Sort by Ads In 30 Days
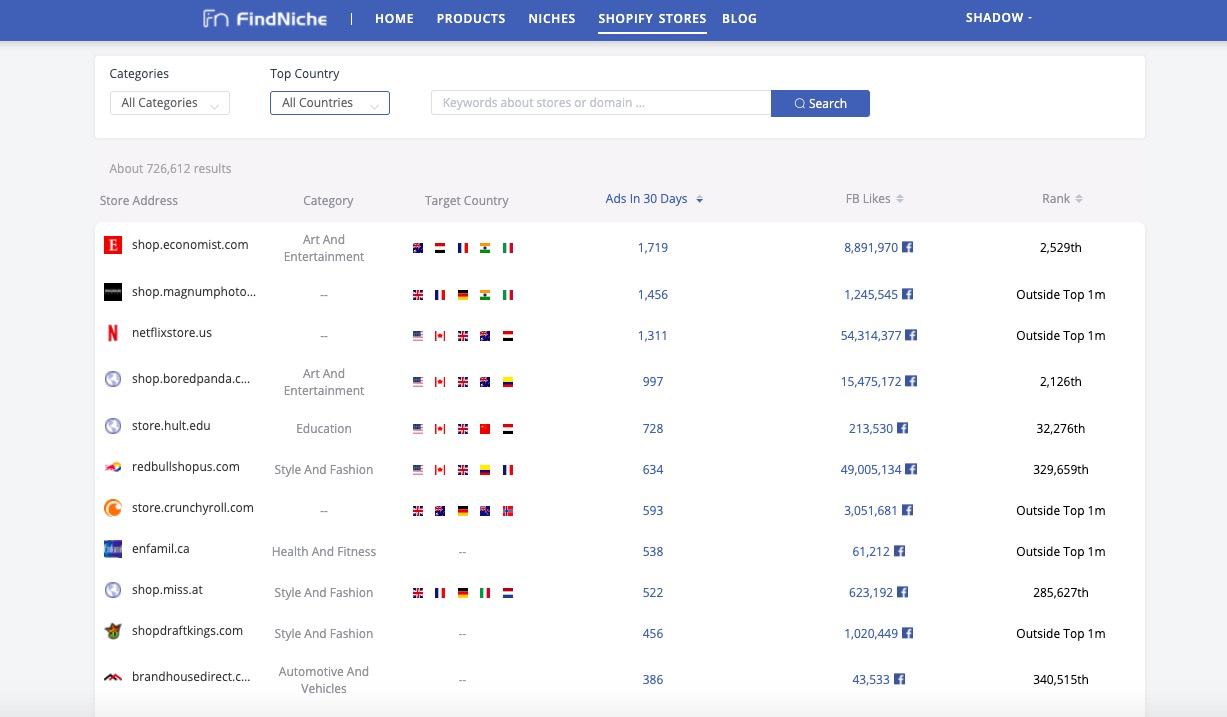The width and height of the screenshot is (1227, 717). 654,199
